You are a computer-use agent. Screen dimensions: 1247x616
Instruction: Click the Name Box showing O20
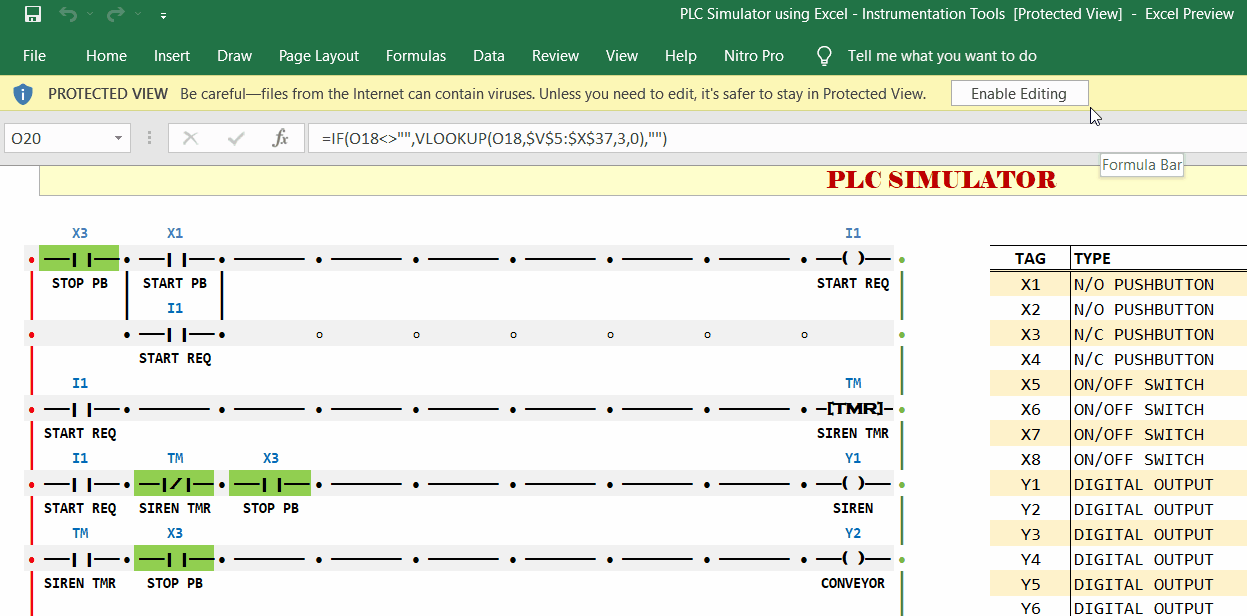[x=56, y=138]
